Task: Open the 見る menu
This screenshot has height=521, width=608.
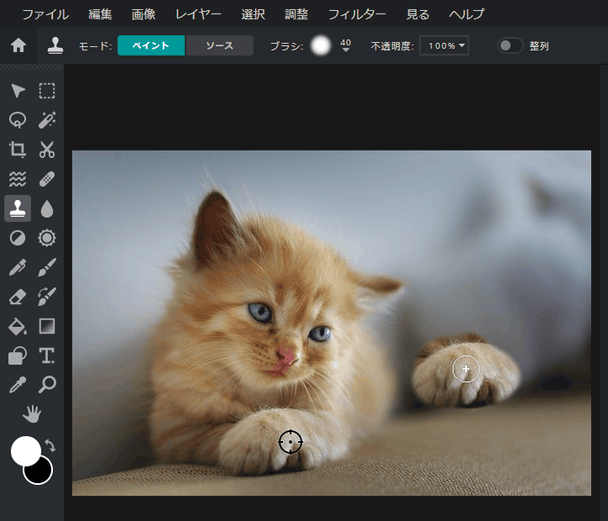Action: [417, 15]
